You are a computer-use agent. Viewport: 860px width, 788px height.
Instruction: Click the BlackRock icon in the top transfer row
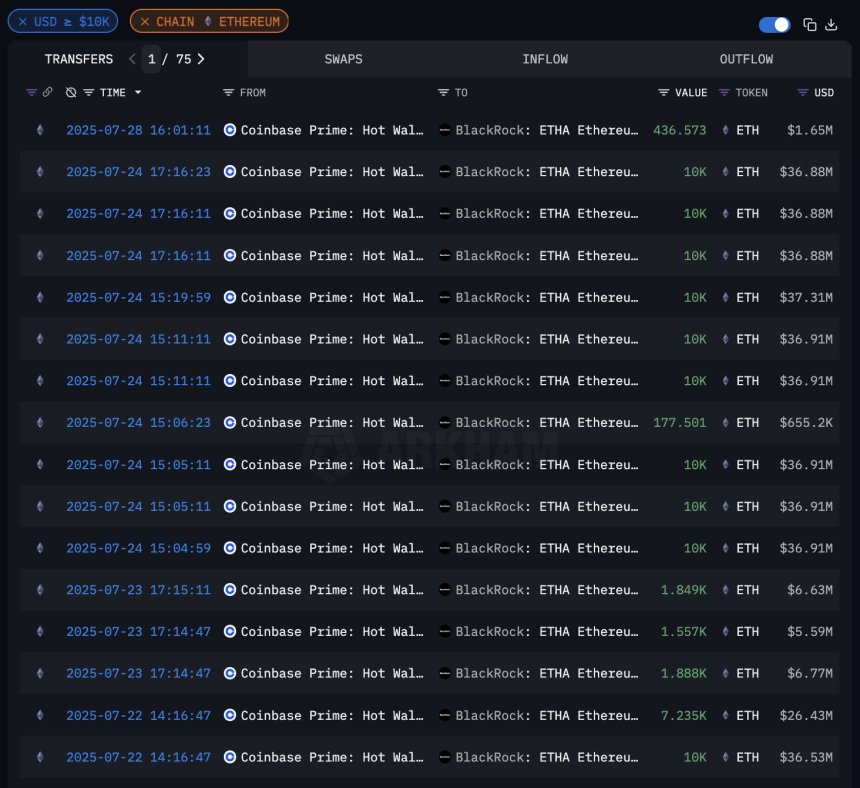444,130
